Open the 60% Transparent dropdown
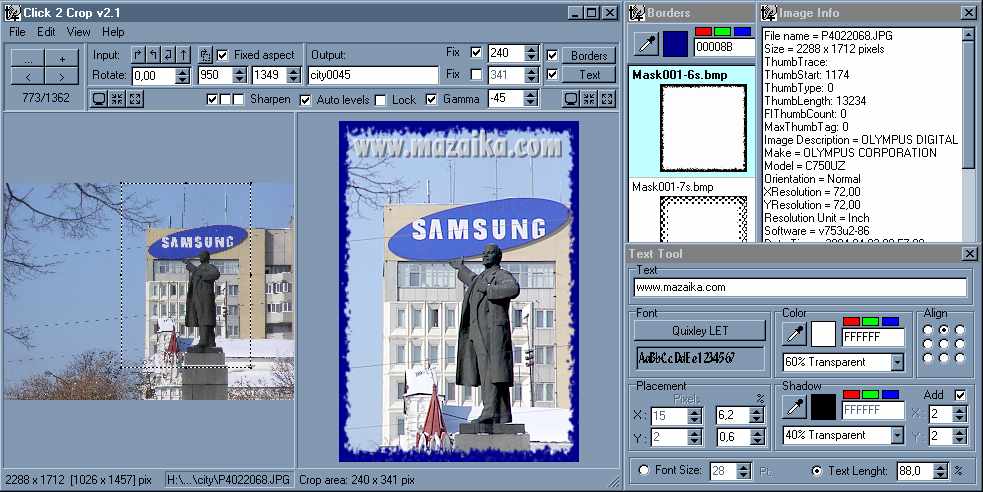This screenshot has height=492, width=983. tap(897, 362)
